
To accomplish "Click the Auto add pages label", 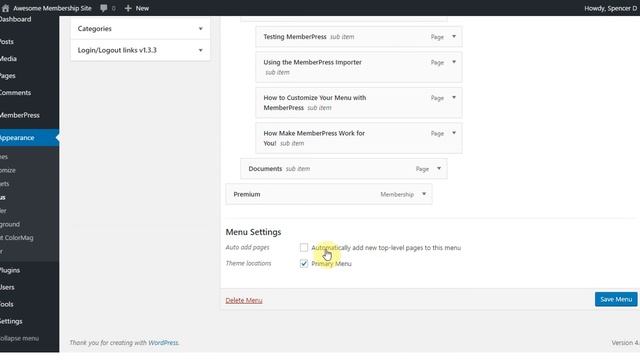I will click(247, 247).
